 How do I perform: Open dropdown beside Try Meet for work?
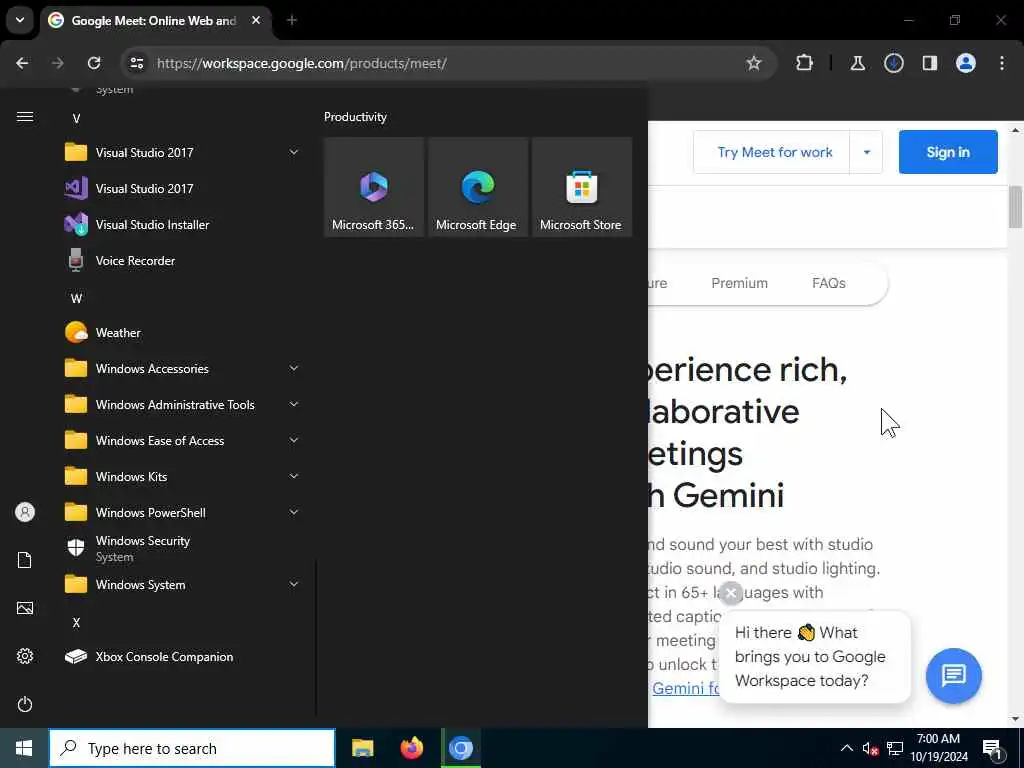[x=867, y=152]
